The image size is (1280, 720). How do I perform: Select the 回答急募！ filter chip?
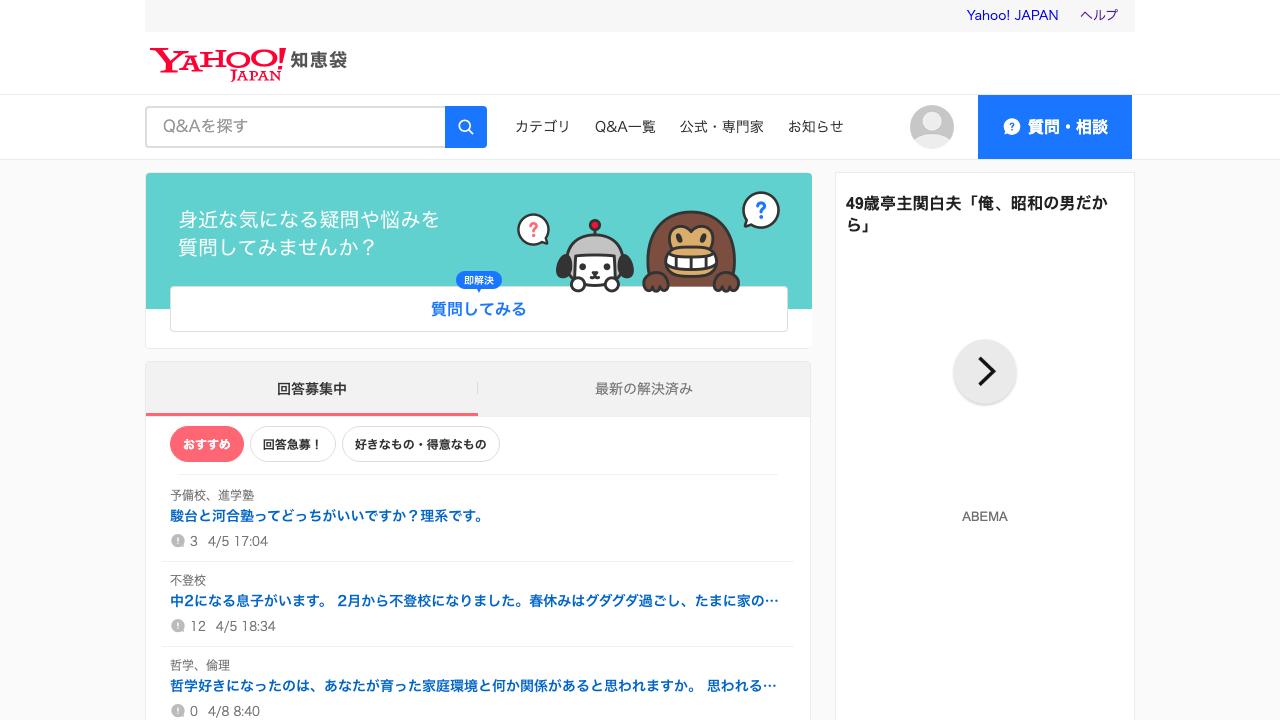pyautogui.click(x=292, y=444)
